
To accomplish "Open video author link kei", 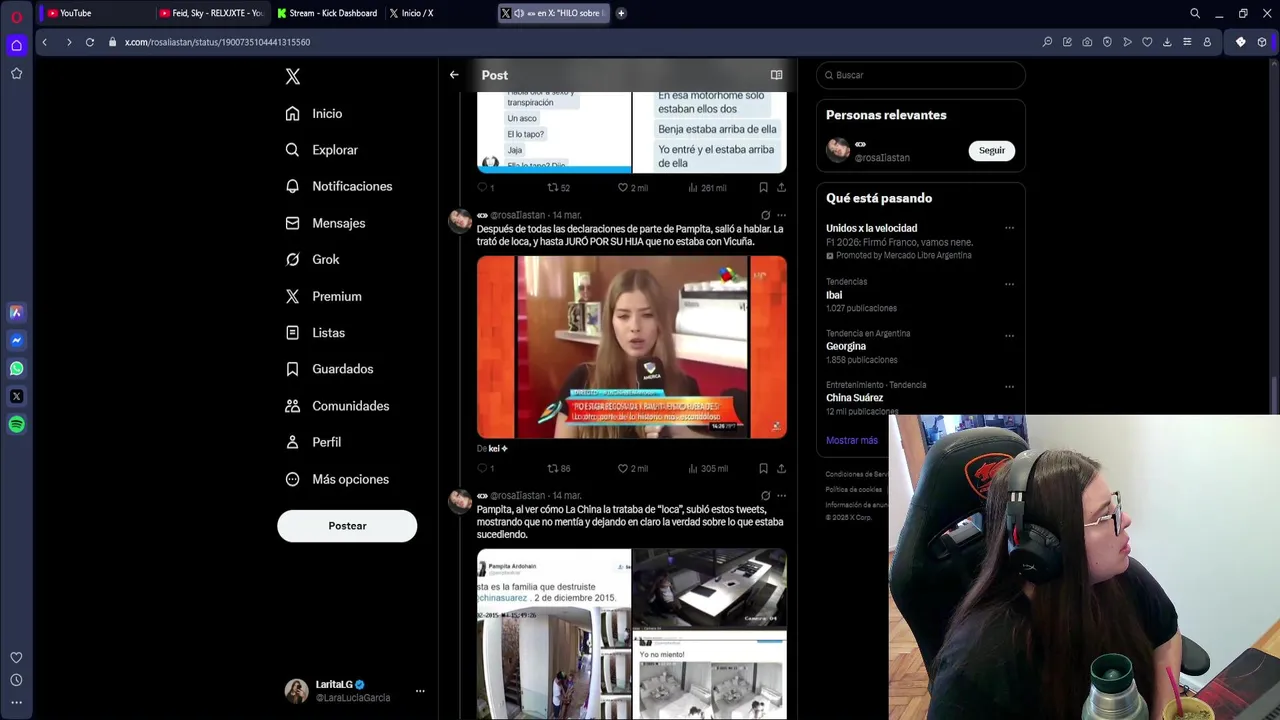I will [498, 449].
